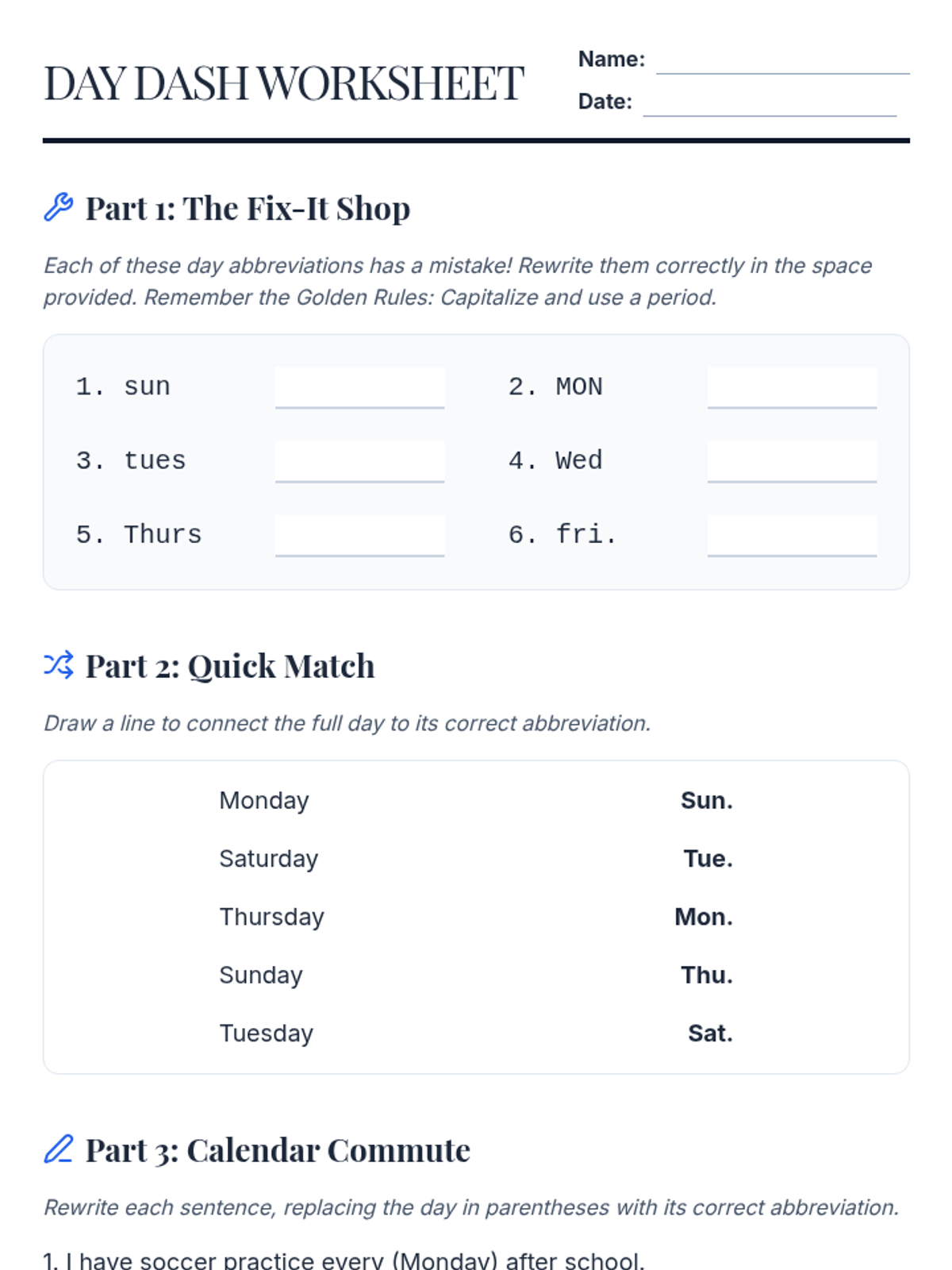Click the 'Sat.' abbreviation
Image resolution: width=952 pixels, height=1270 pixels.
coord(710,1033)
